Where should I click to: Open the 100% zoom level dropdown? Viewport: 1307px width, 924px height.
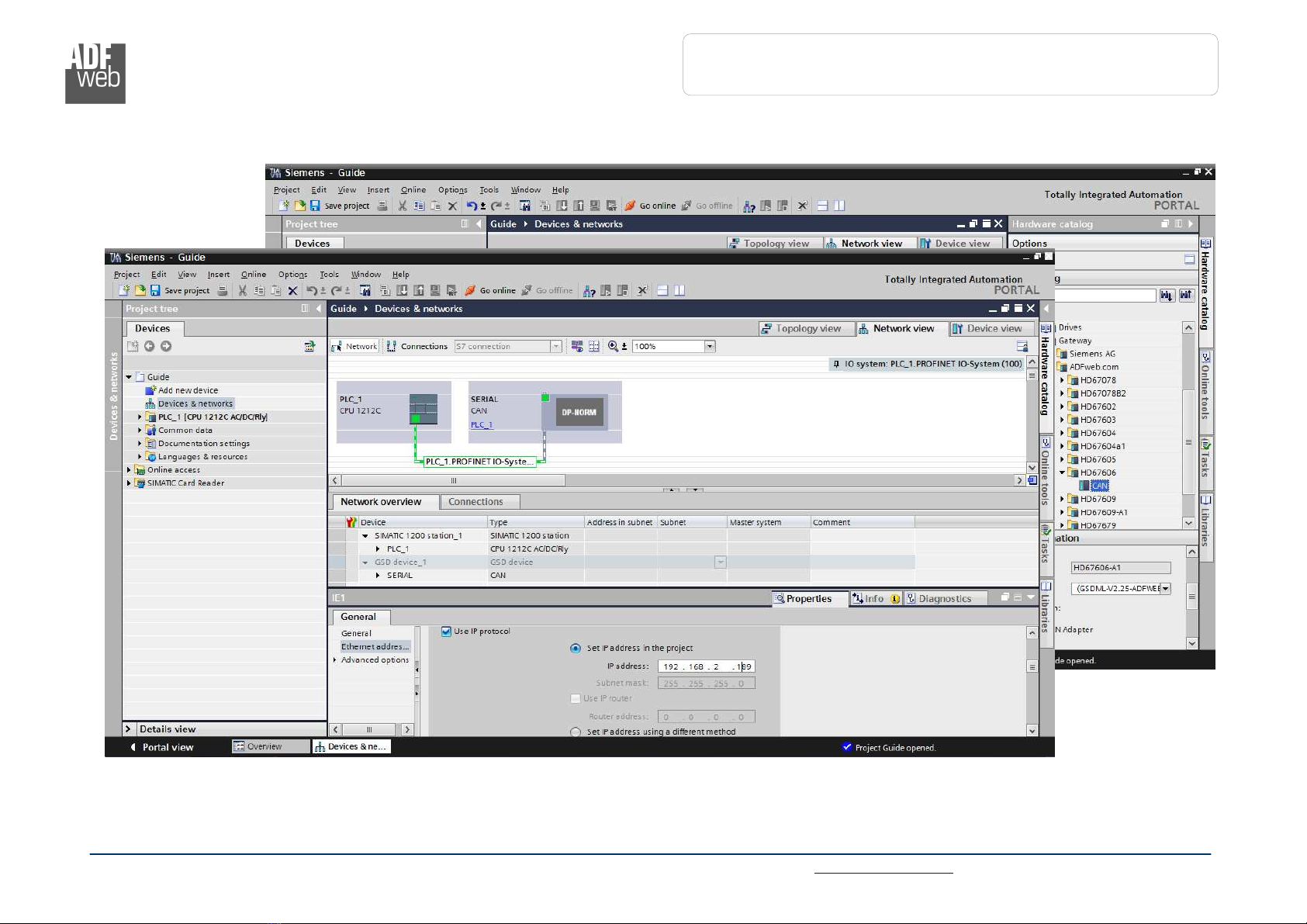pos(710,347)
